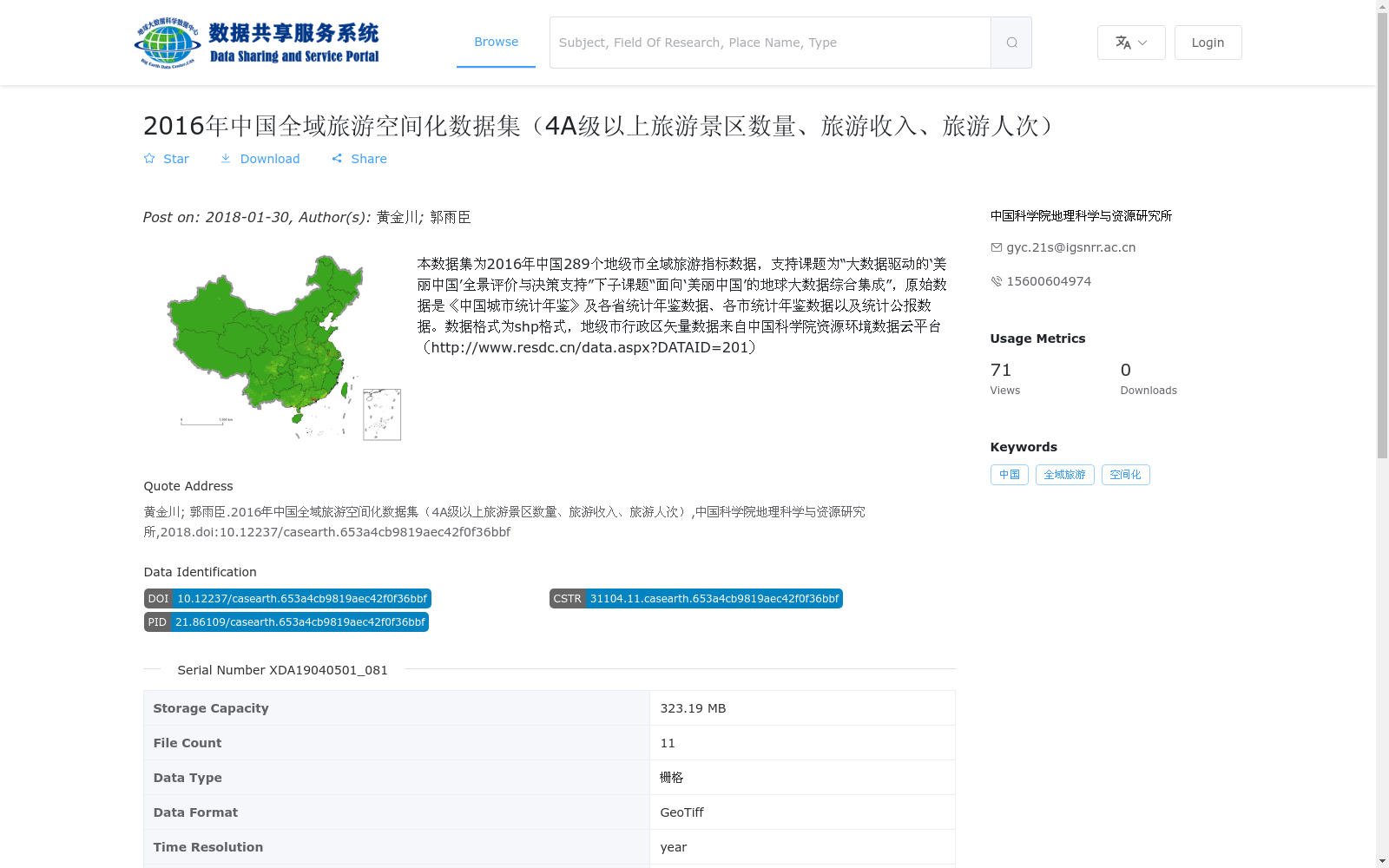This screenshot has height=868, width=1389.
Task: Click the Storage Capacity row label
Action: 211,708
